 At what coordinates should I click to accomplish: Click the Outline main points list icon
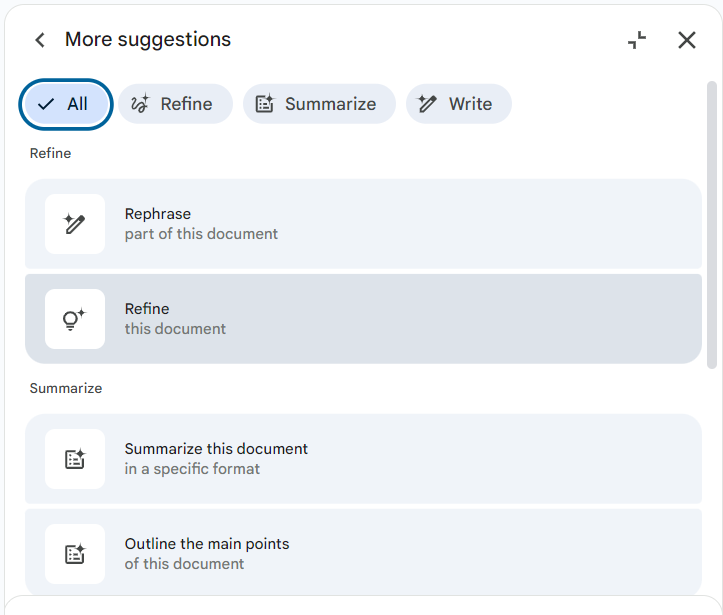click(x=75, y=554)
